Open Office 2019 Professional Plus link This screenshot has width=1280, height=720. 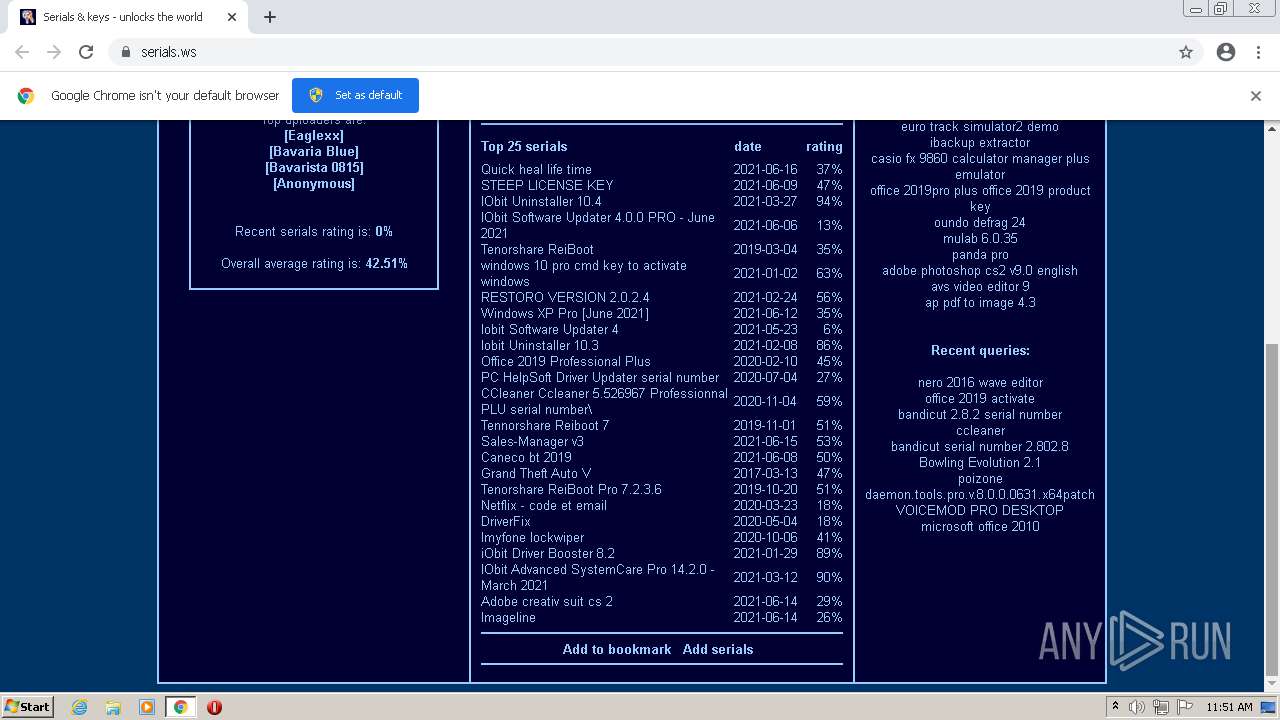[x=566, y=361]
